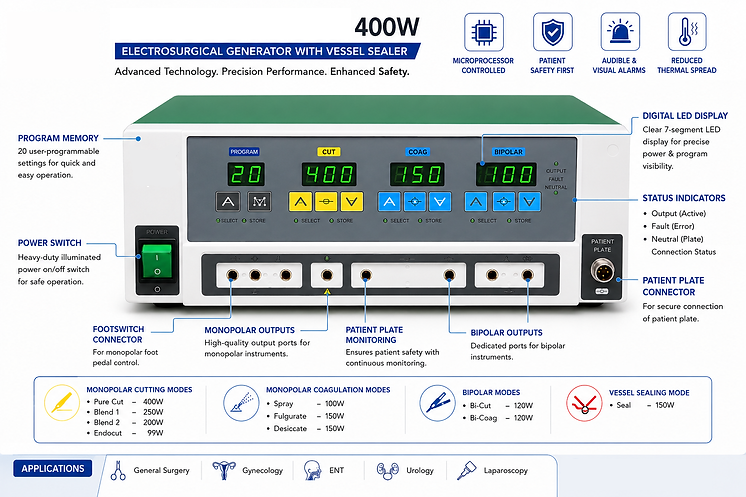Click the BIPOLAR OUTPUTS heading
Image resolution: width=746 pixels, height=497 pixels.
click(506, 333)
